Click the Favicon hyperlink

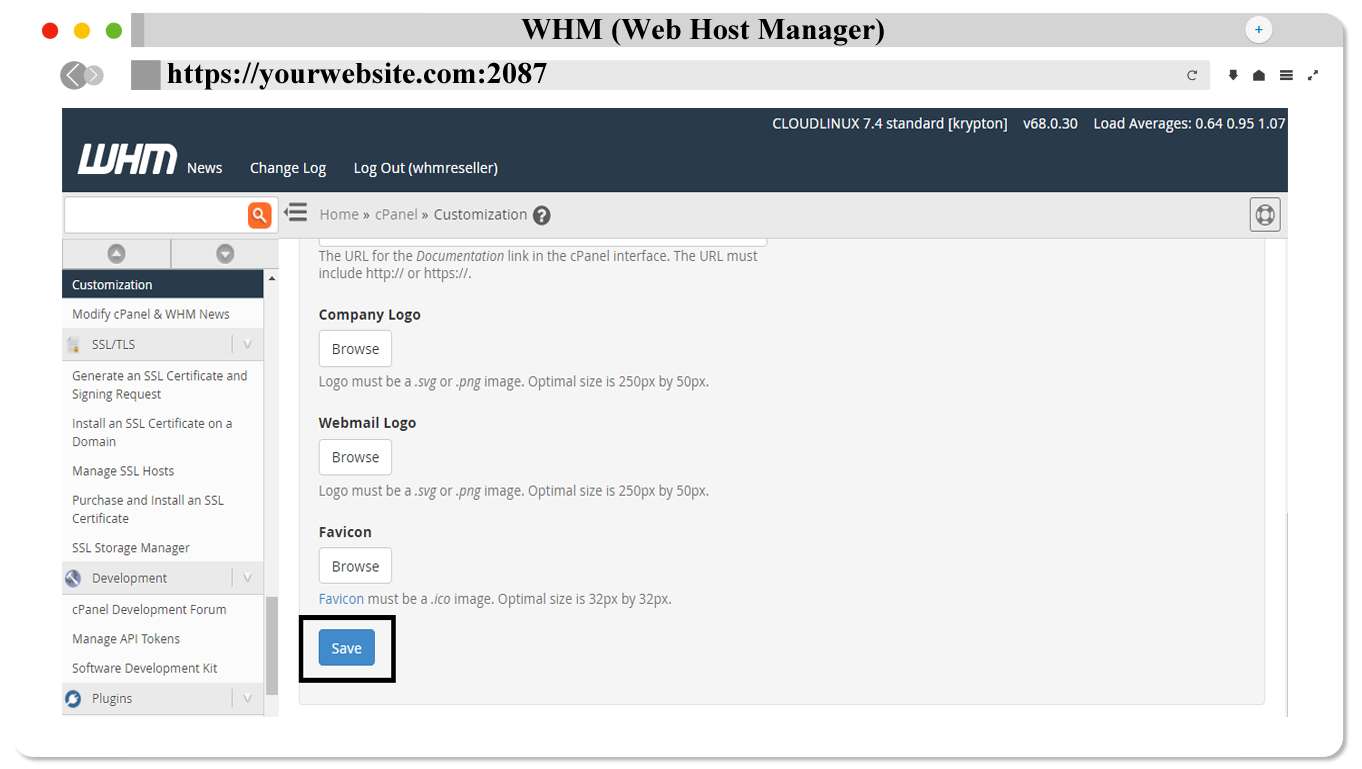(x=341, y=599)
